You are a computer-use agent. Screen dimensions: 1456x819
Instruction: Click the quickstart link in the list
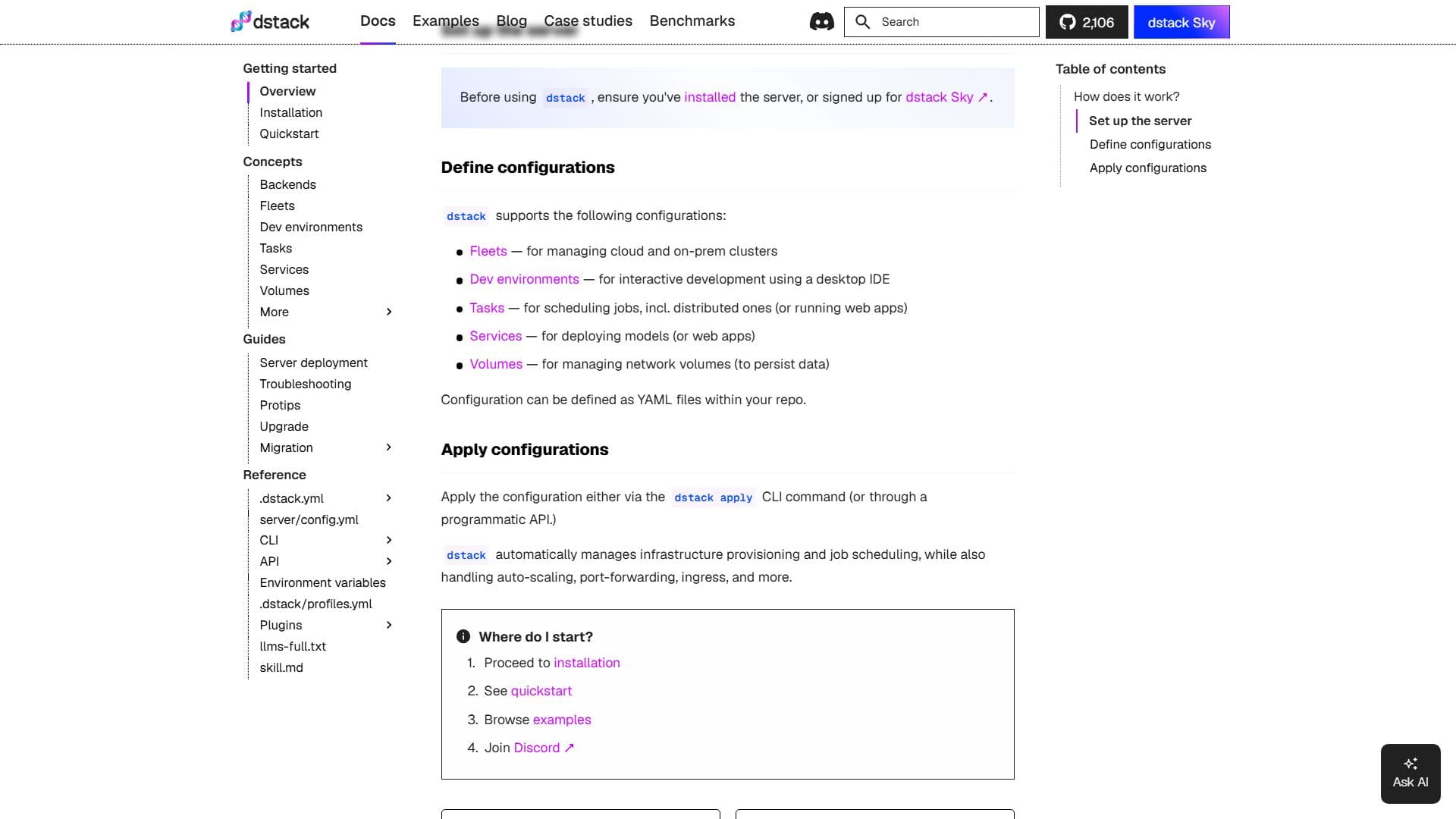(x=541, y=691)
